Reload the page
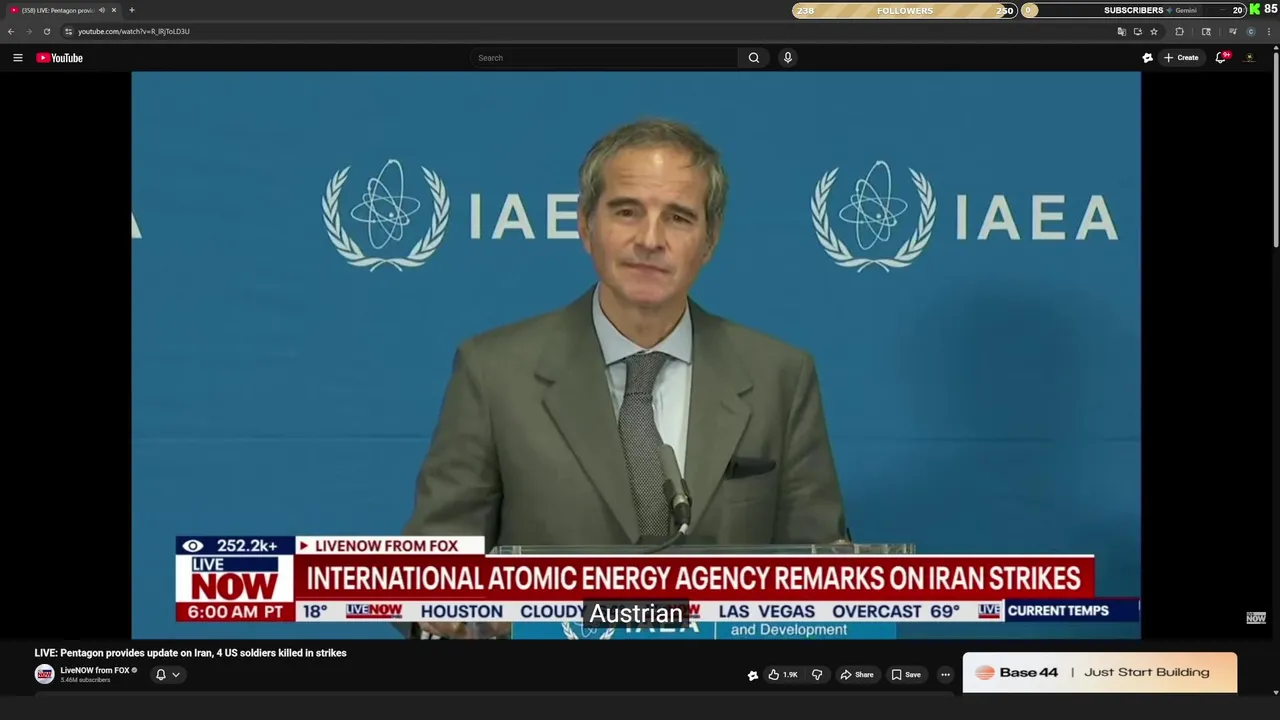Screen dimensions: 1280x720 [46, 31]
